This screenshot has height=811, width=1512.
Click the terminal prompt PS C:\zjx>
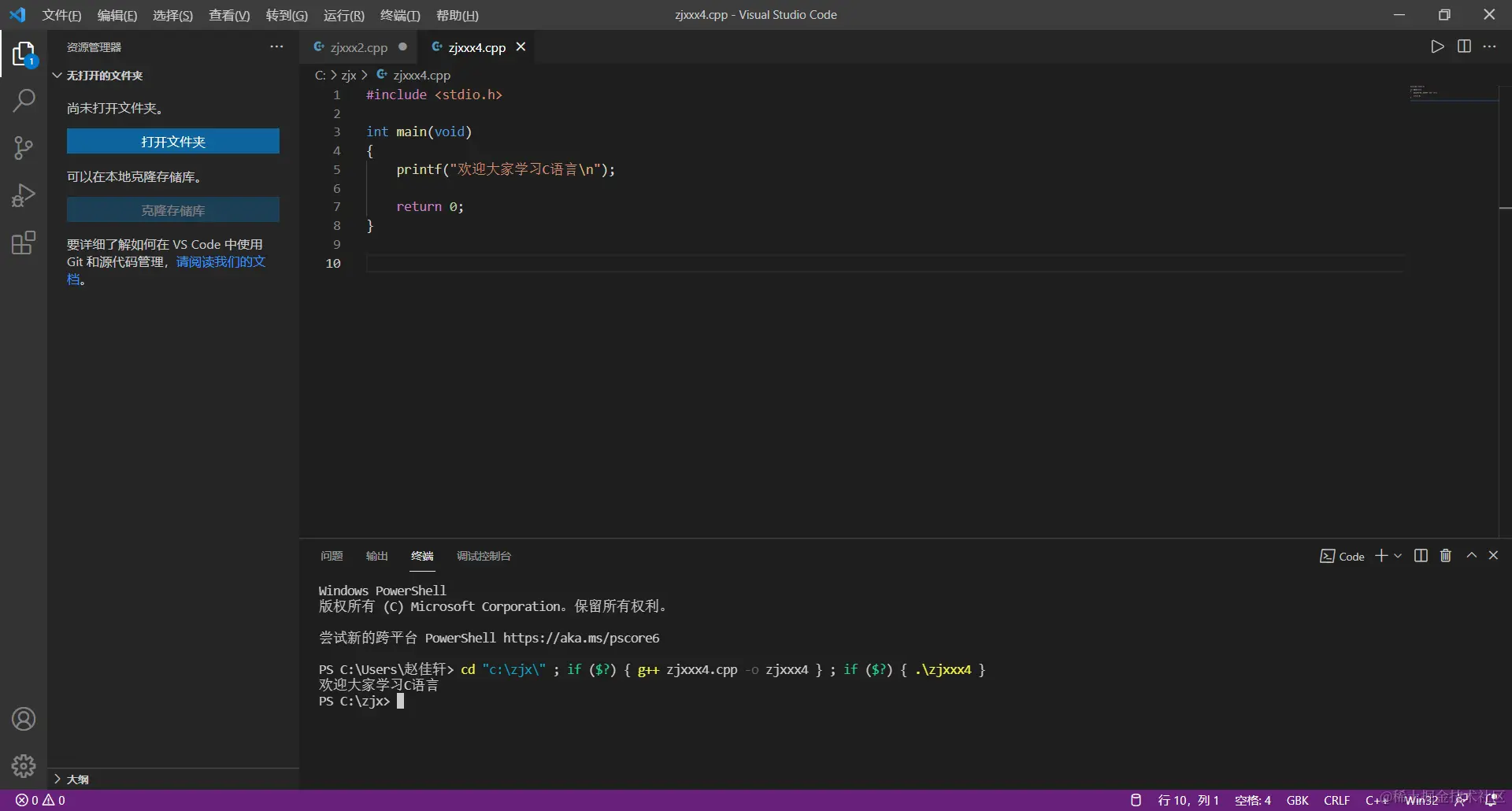[x=354, y=701]
